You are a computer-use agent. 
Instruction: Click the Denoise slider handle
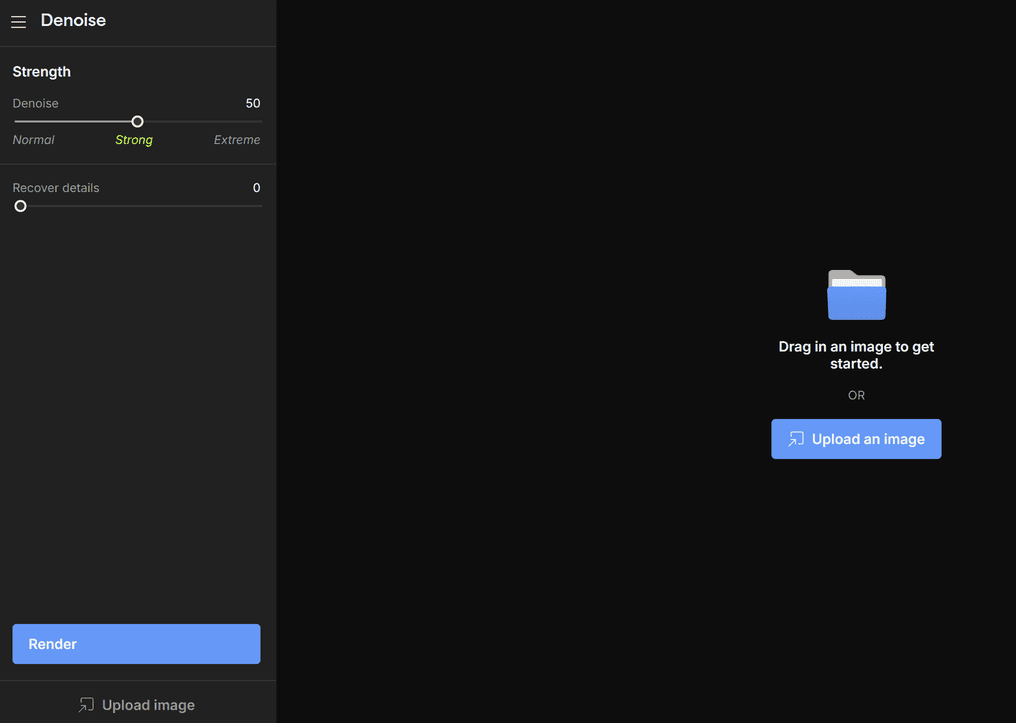(x=138, y=121)
